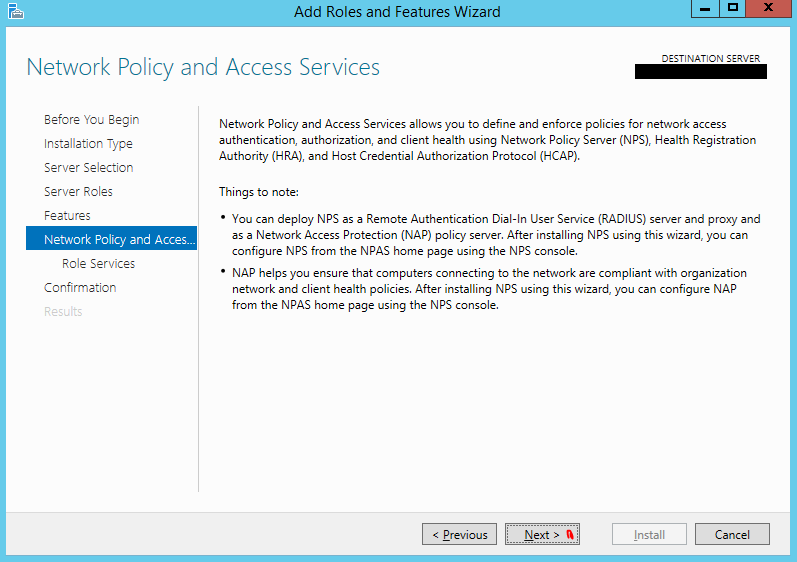Click the redacted destination server name
Image resolution: width=797 pixels, height=562 pixels.
point(700,71)
